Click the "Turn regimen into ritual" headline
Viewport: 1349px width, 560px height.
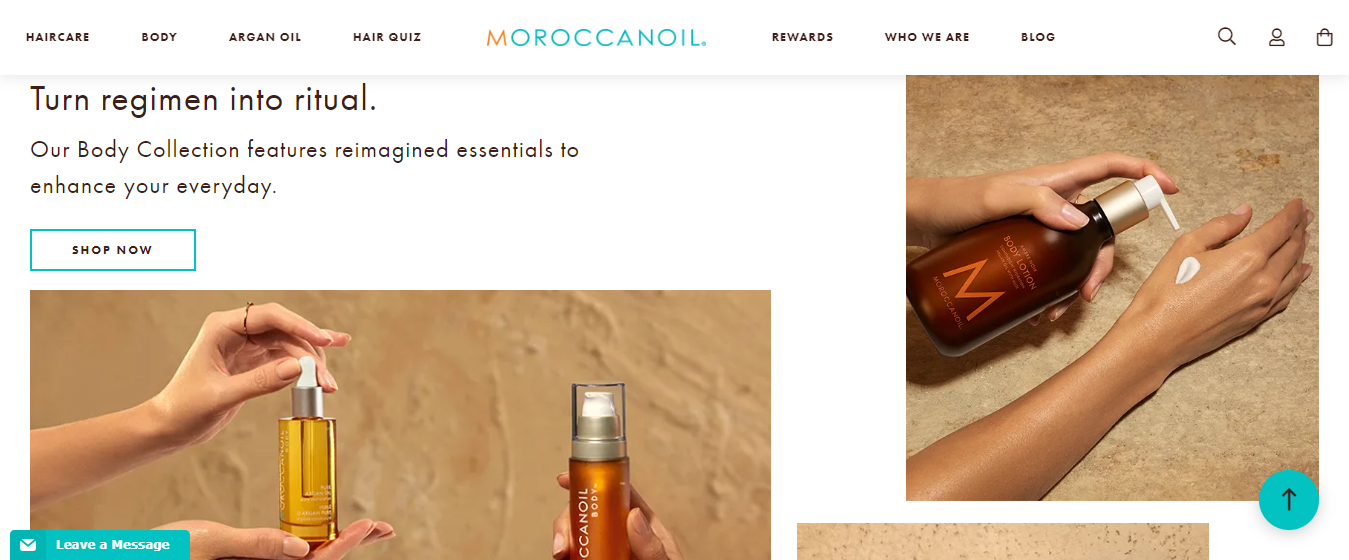point(203,100)
